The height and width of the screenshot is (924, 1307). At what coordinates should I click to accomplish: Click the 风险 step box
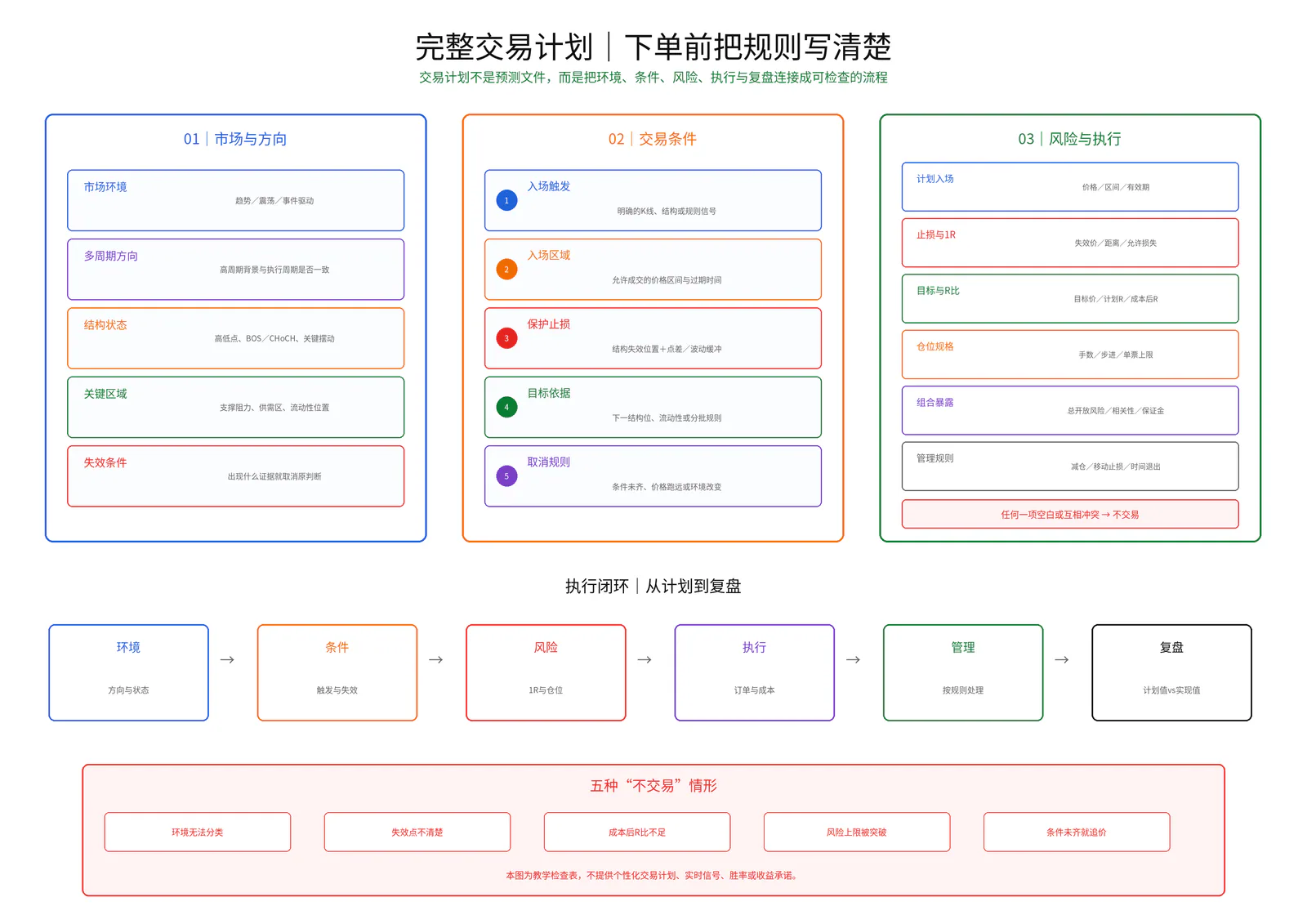point(546,672)
